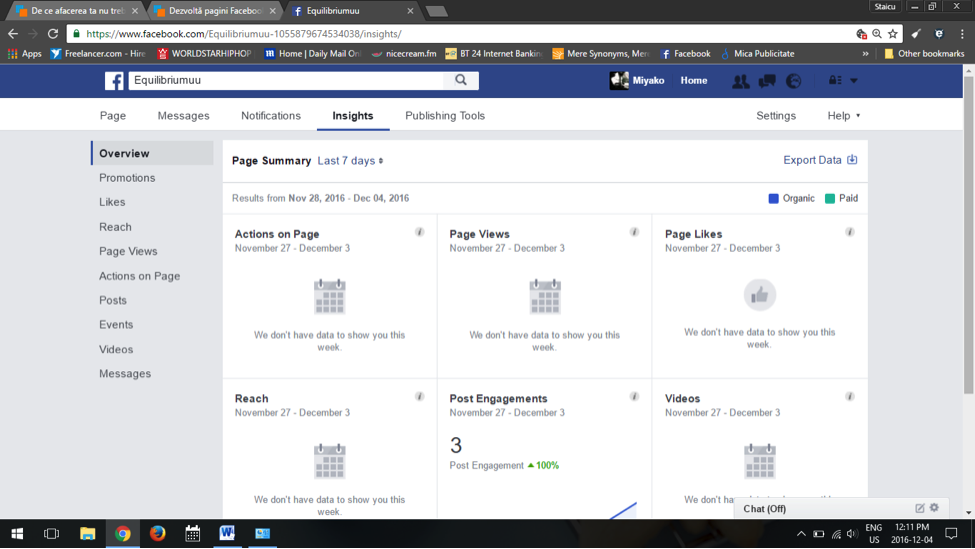Open the Facebook messages icon
This screenshot has height=549, width=975.
coord(767,81)
